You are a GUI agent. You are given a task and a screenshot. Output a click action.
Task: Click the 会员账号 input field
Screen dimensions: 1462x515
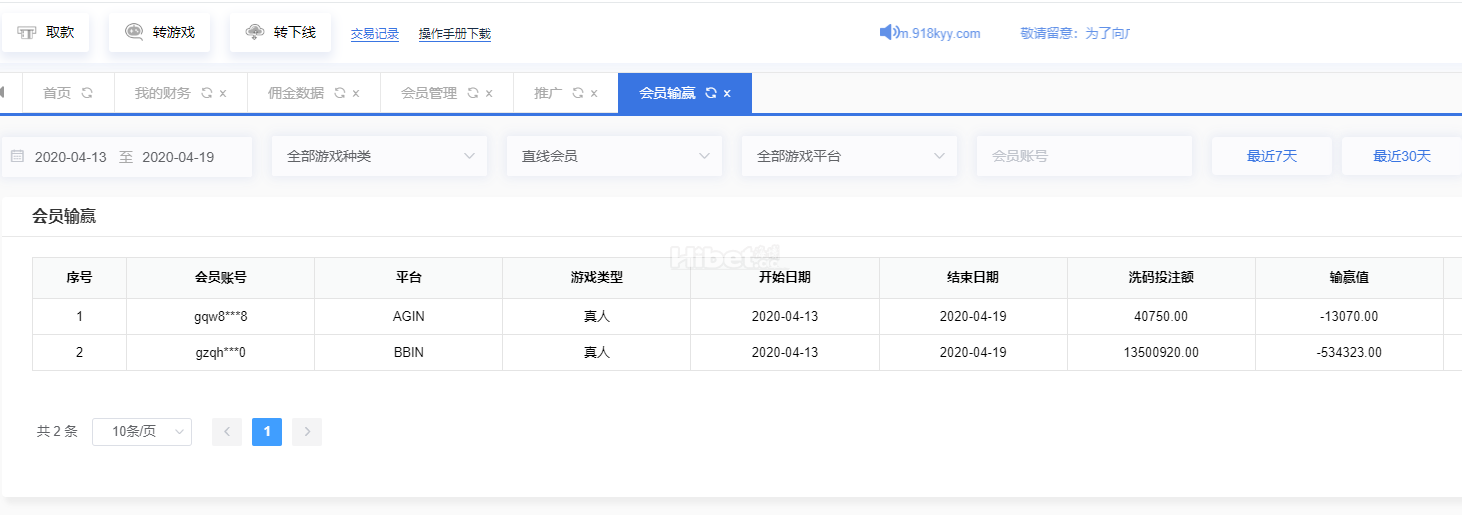(x=1084, y=157)
